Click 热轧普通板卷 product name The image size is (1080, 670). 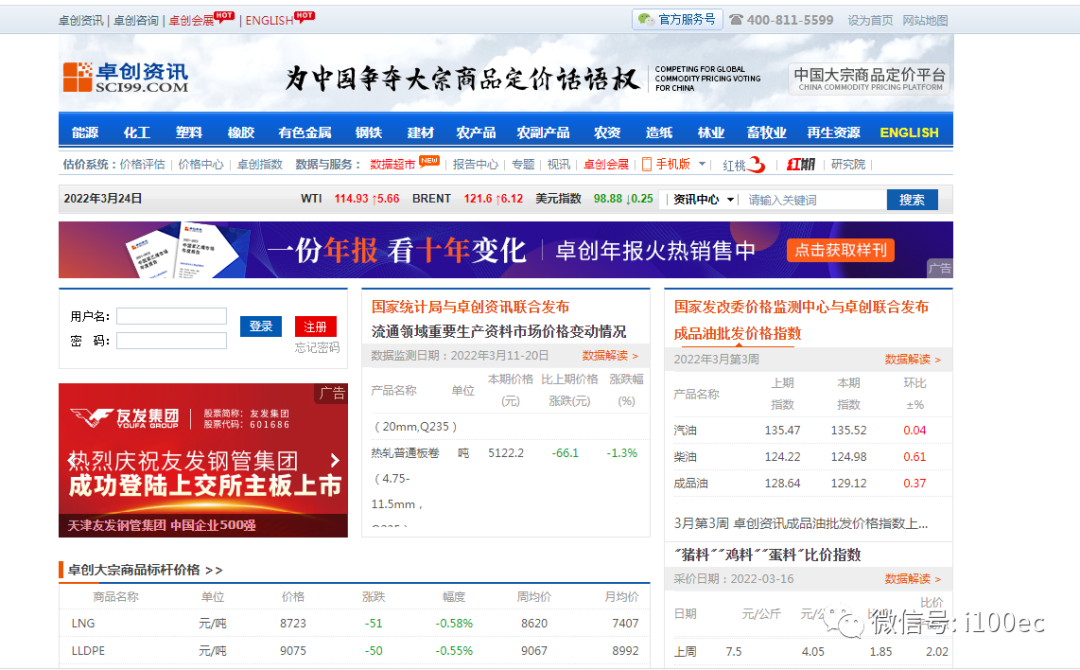tap(405, 453)
